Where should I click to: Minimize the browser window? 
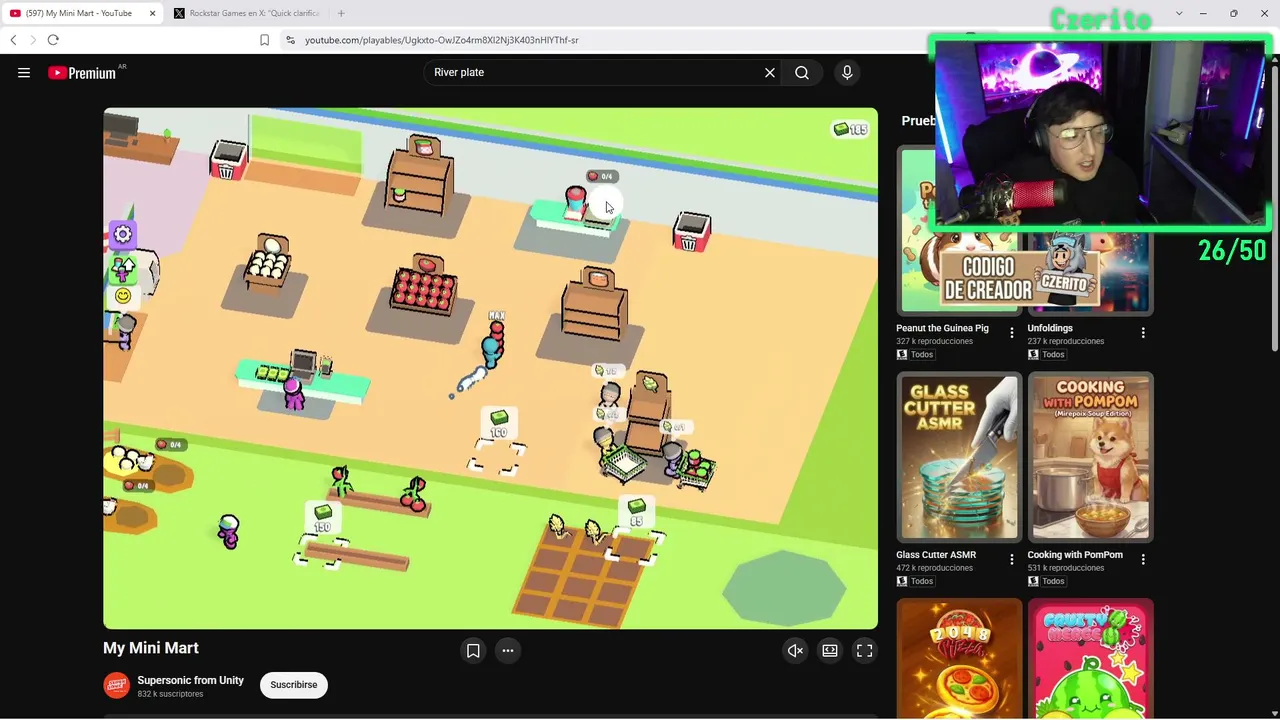point(1203,13)
